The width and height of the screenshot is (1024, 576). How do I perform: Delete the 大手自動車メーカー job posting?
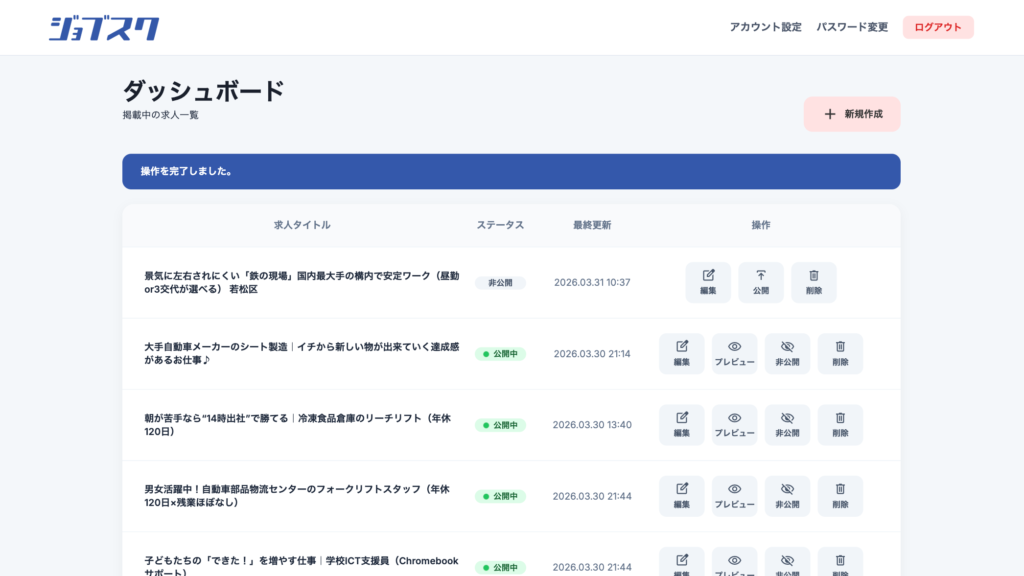(840, 353)
